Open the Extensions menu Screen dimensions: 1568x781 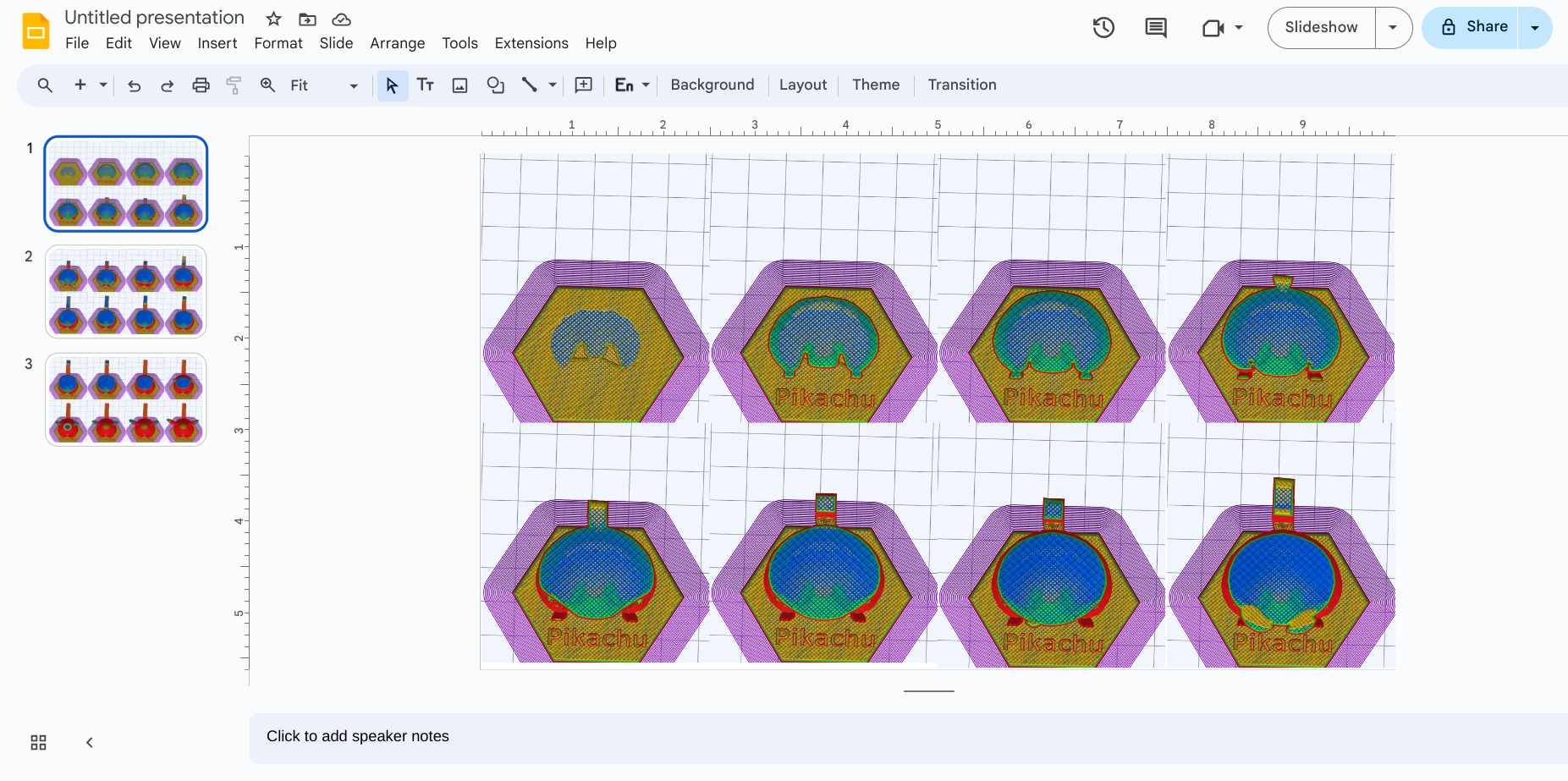pyautogui.click(x=531, y=43)
